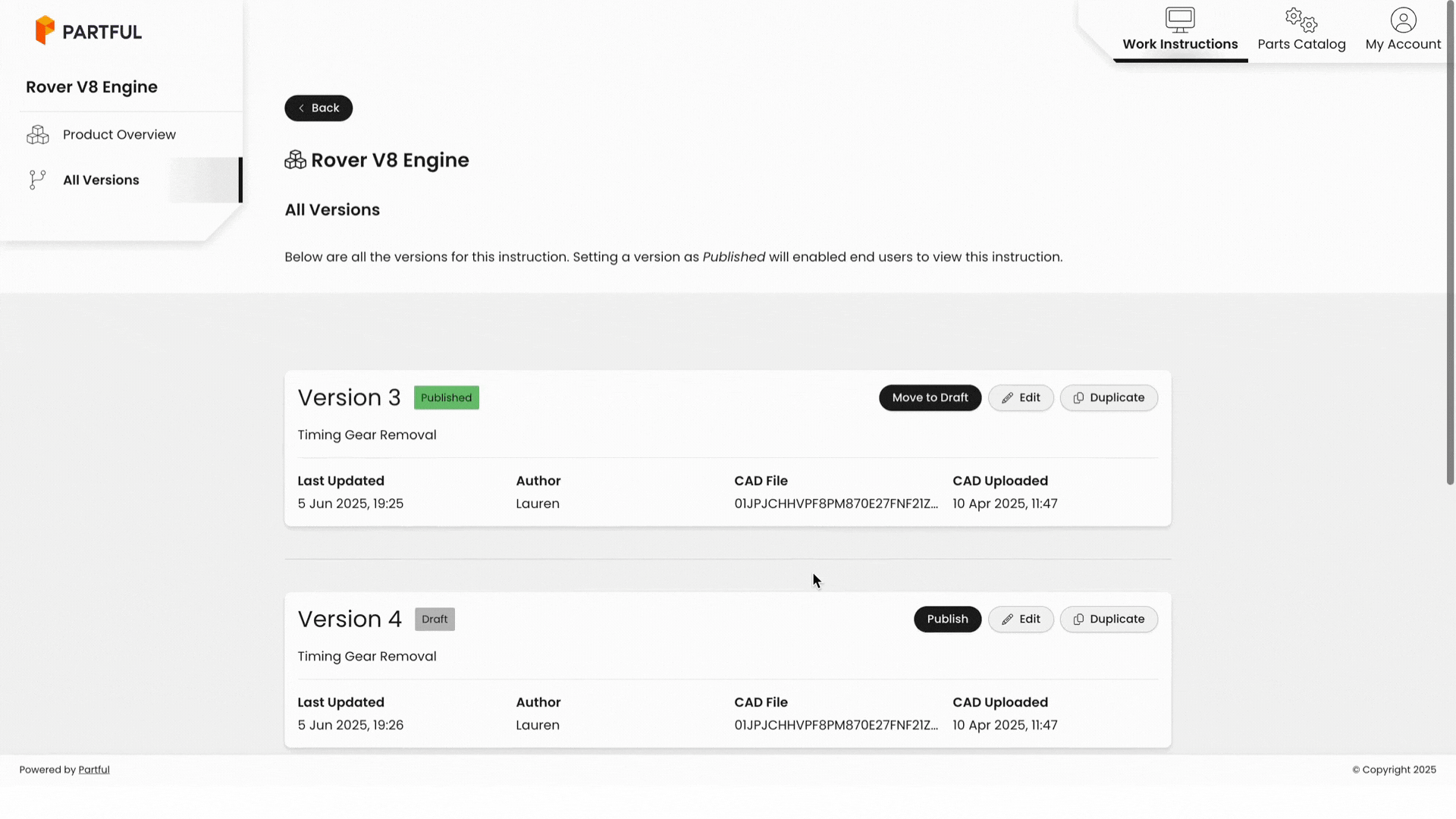The width and height of the screenshot is (1456, 819).
Task: Click copy icon on Version 4 Duplicate
Action: [1078, 620]
